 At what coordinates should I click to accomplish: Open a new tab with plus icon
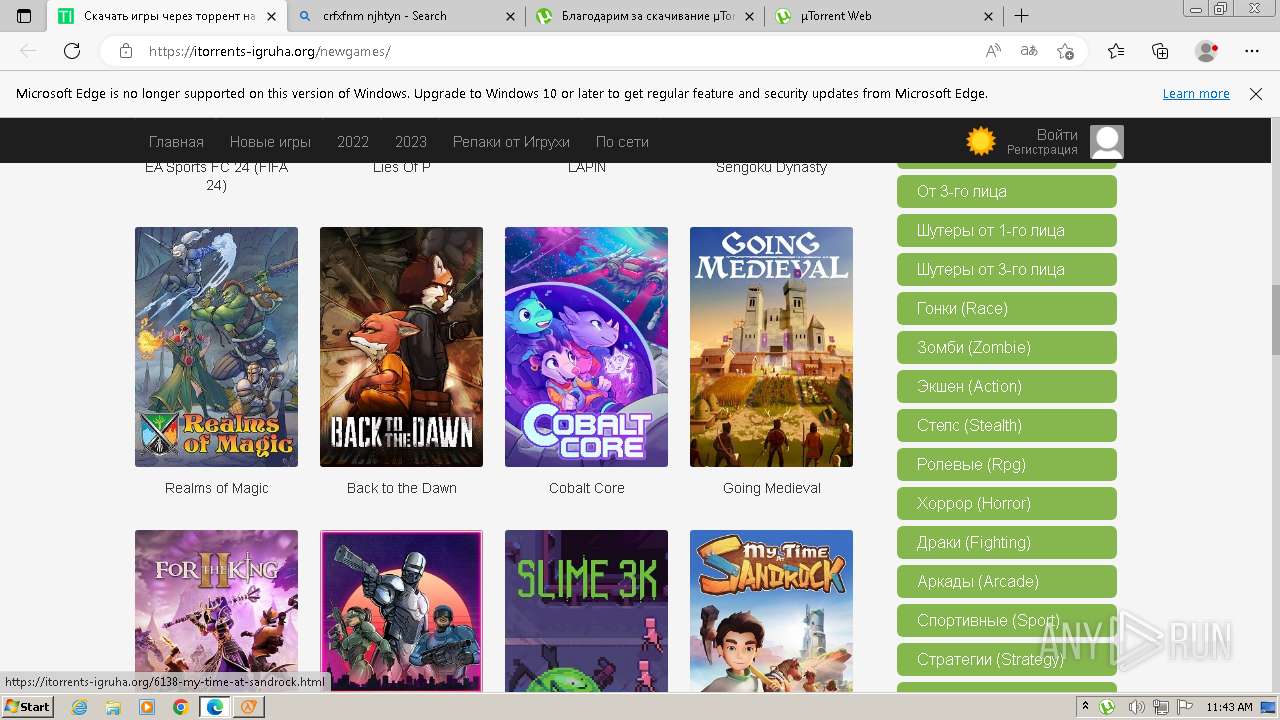tap(1021, 16)
